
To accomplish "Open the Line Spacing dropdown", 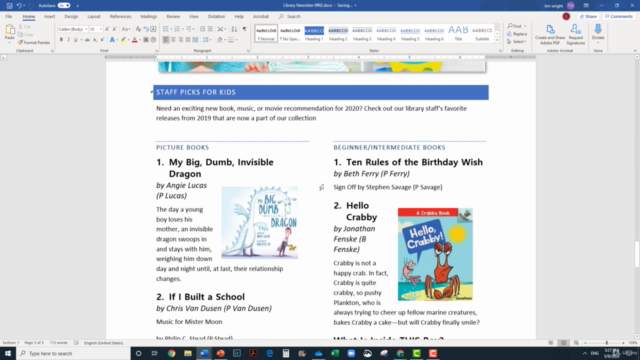I will pos(207,40).
